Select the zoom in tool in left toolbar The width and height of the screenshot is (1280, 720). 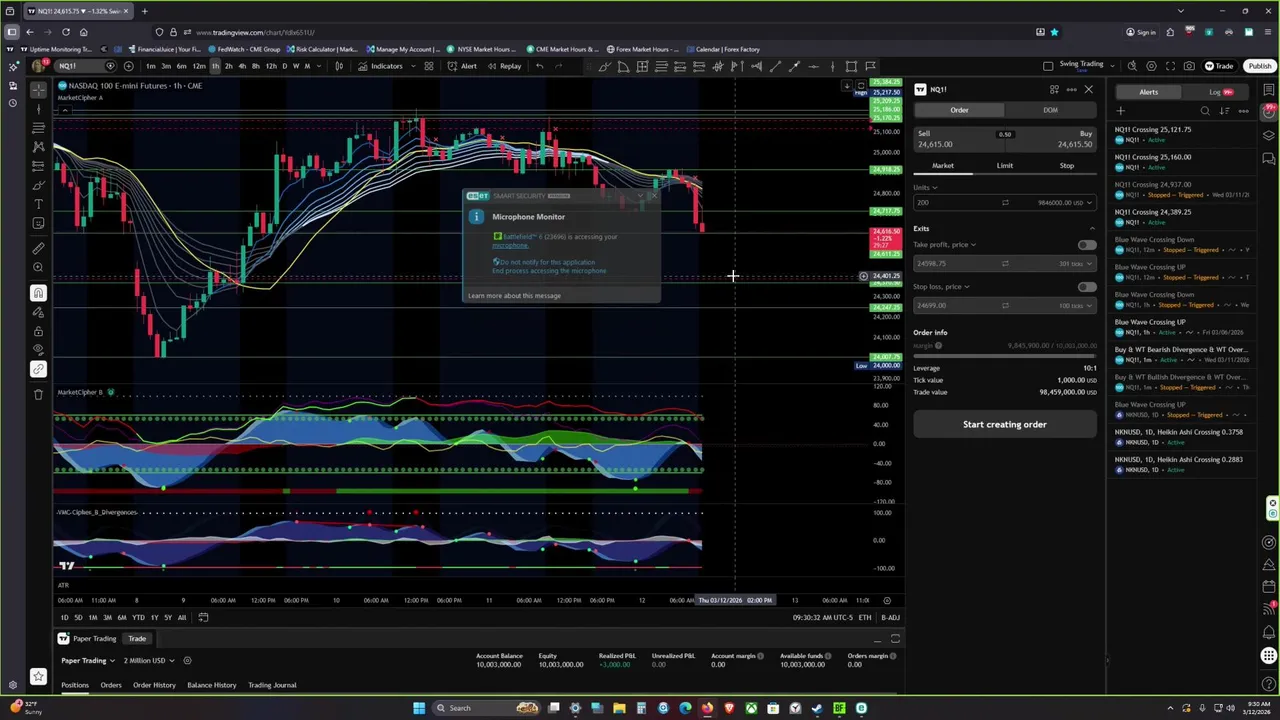[38, 267]
